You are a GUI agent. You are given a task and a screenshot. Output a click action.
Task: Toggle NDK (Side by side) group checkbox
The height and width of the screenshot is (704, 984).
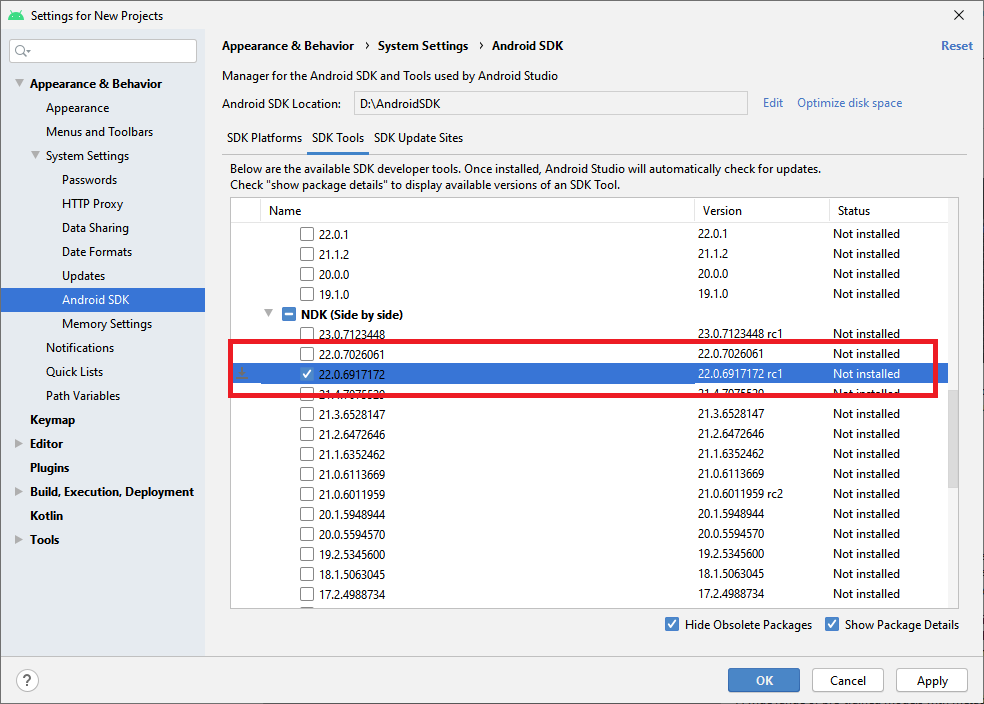[289, 314]
